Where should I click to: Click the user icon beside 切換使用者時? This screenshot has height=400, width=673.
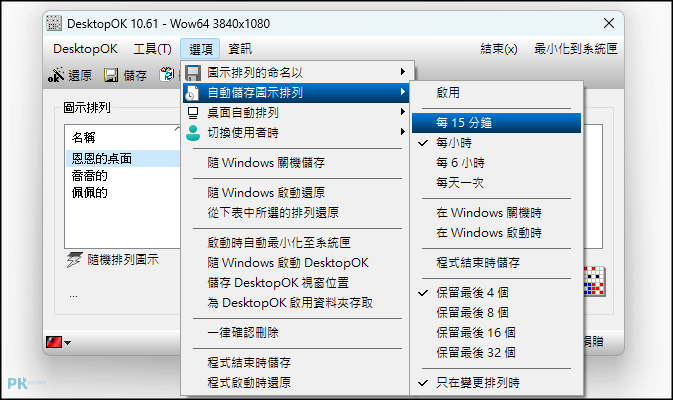(x=193, y=133)
